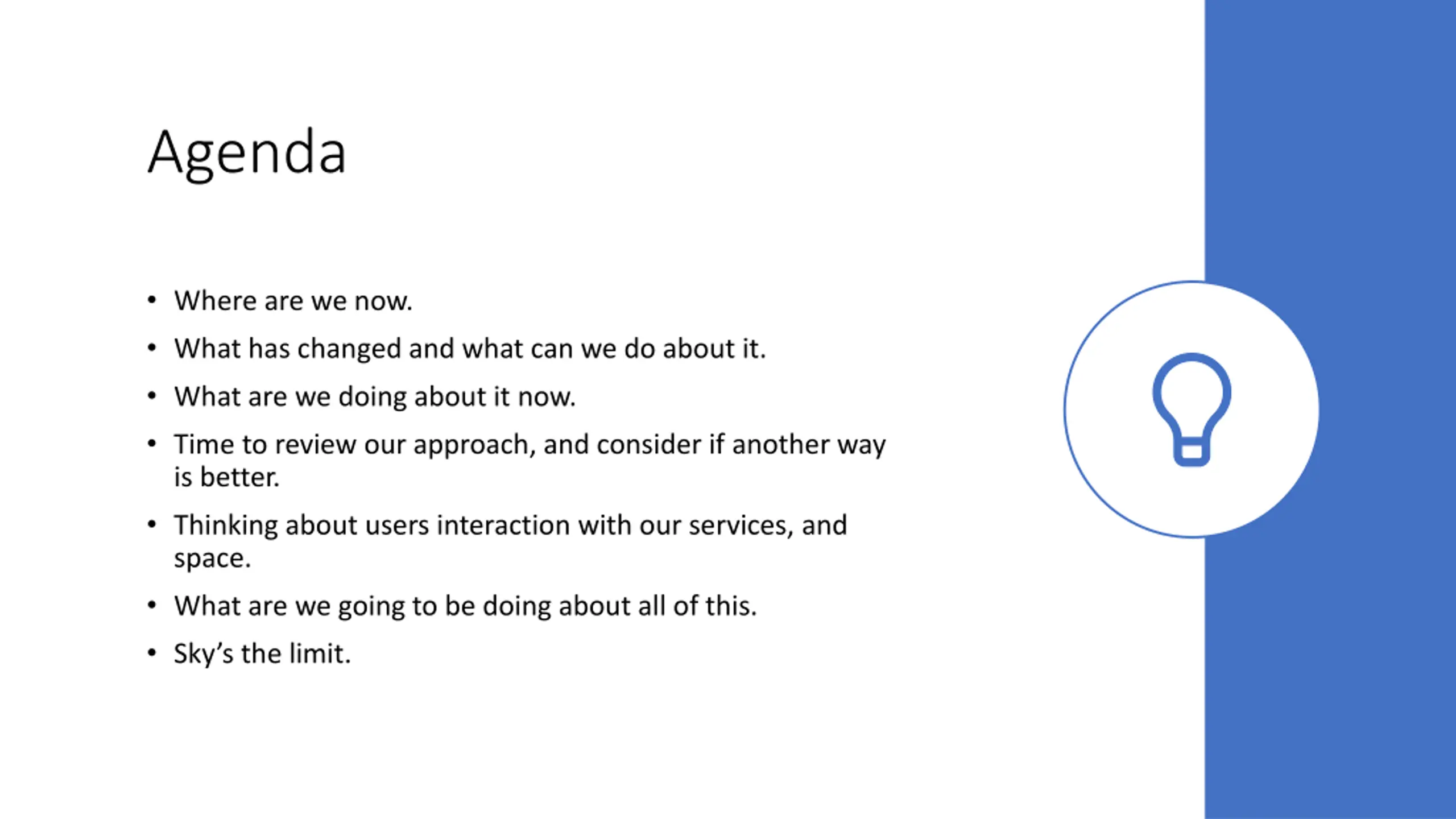Screen dimensions: 1456x819
Task: Select "Time to review our approach" line
Action: tap(530, 444)
